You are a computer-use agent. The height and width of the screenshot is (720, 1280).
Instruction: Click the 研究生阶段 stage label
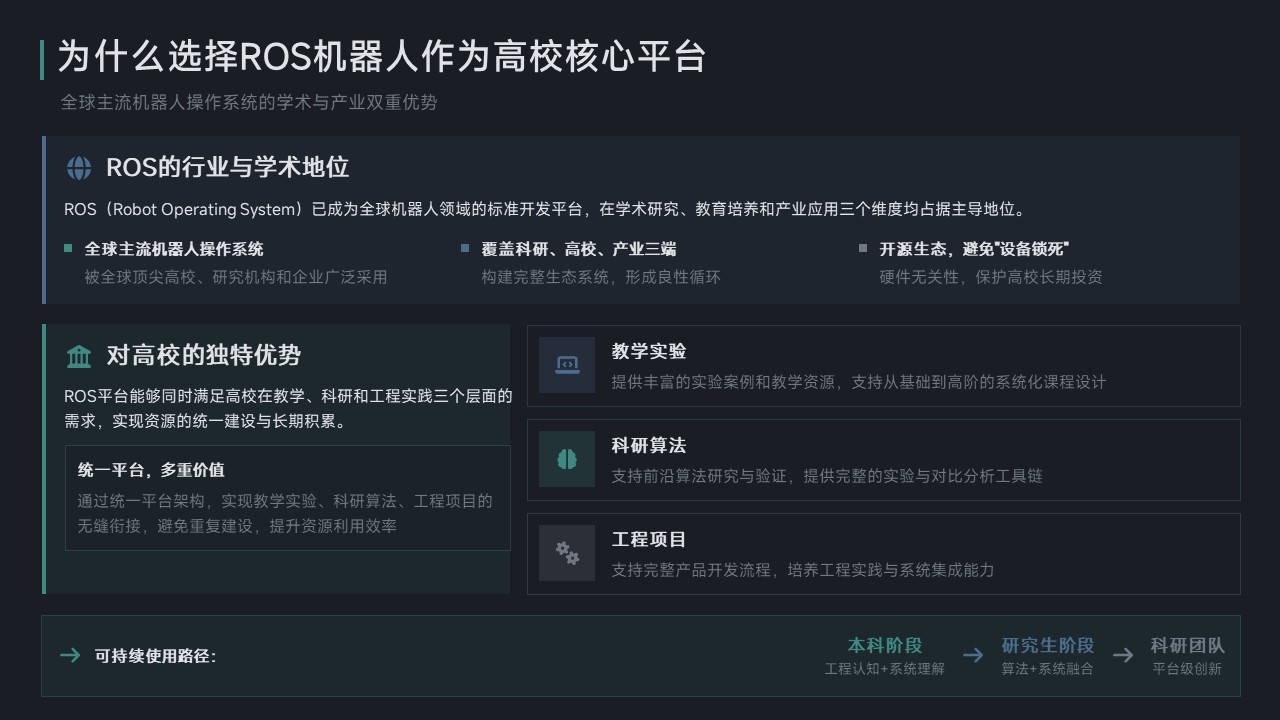pyautogui.click(x=1048, y=646)
